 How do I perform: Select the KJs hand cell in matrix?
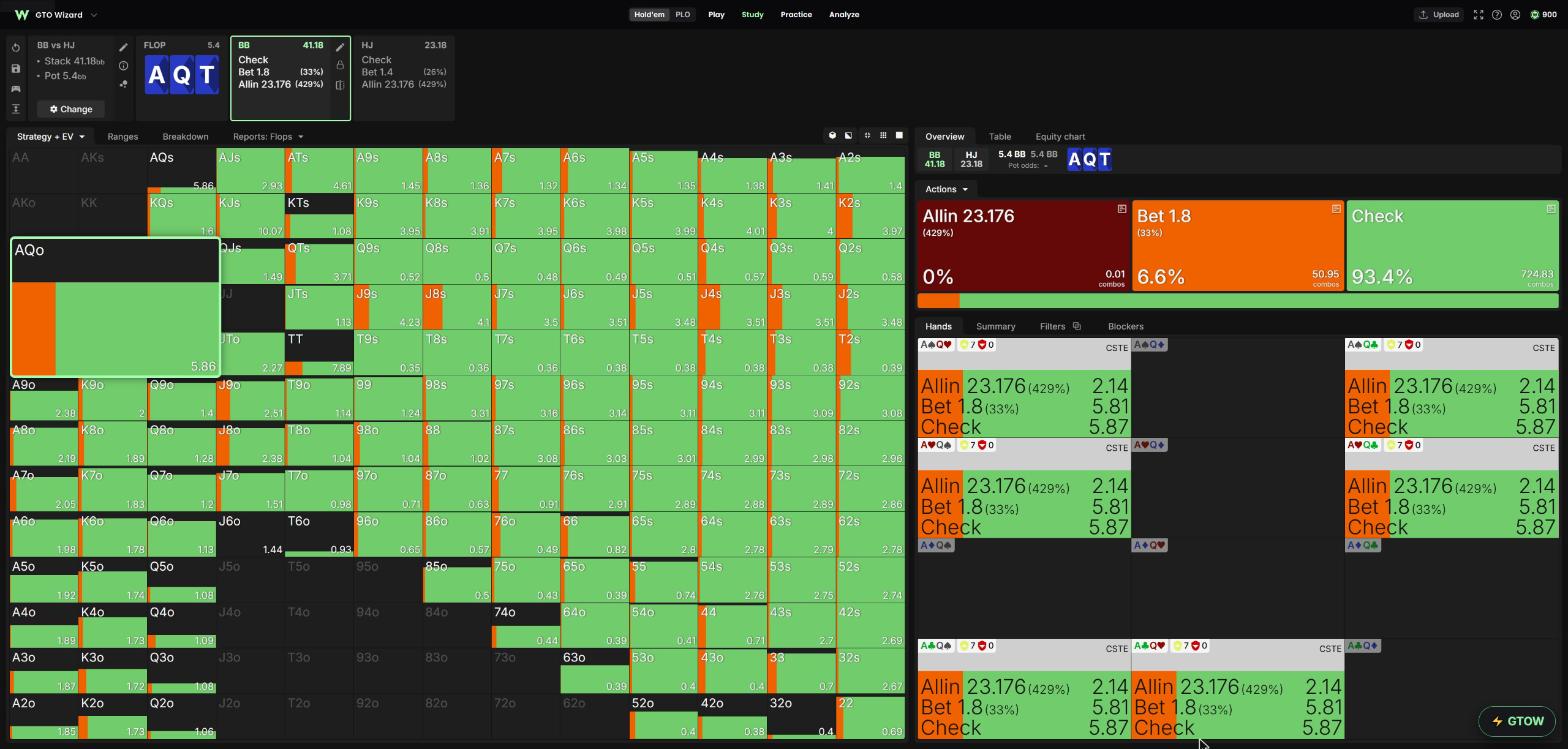[x=251, y=216]
